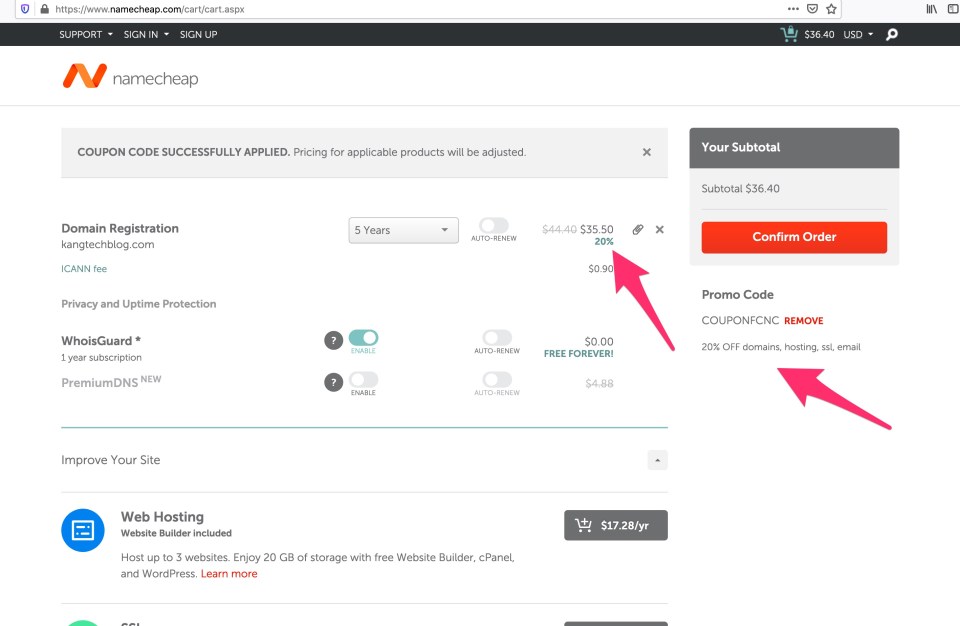The image size is (960, 626).
Task: Disable the WhoisGuard enable toggle
Action: (x=363, y=339)
